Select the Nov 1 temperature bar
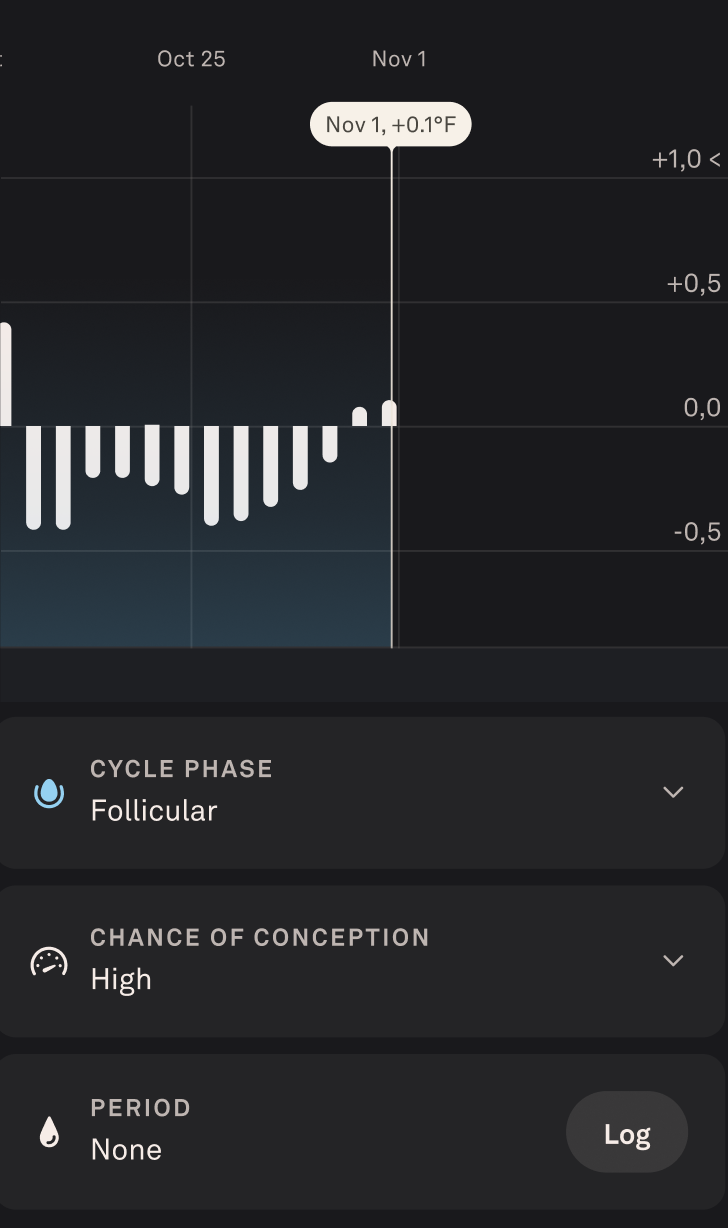 pos(389,414)
